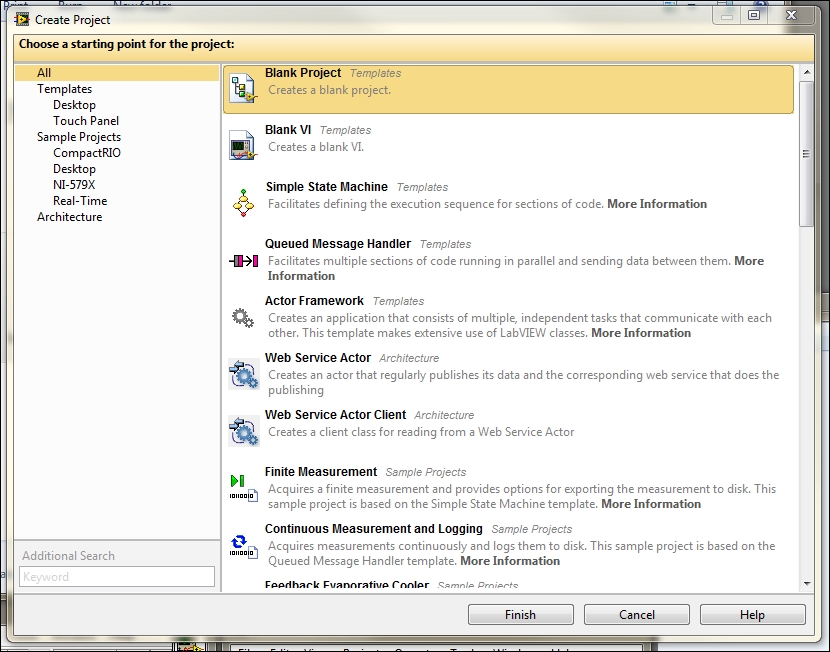Click the Cancel button
Image resolution: width=830 pixels, height=652 pixels.
tap(637, 614)
